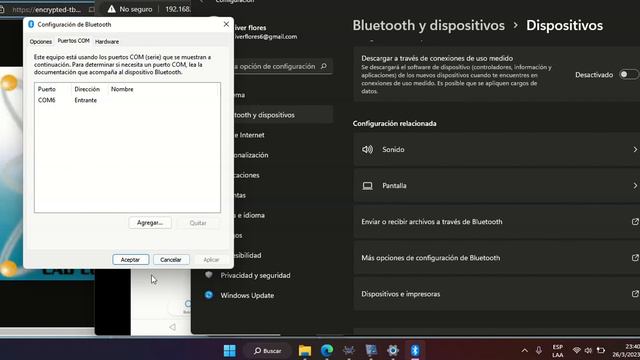Screen dimensions: 640x360
Task: Click Cancelar in Bluetooth dialog
Action: point(171,260)
